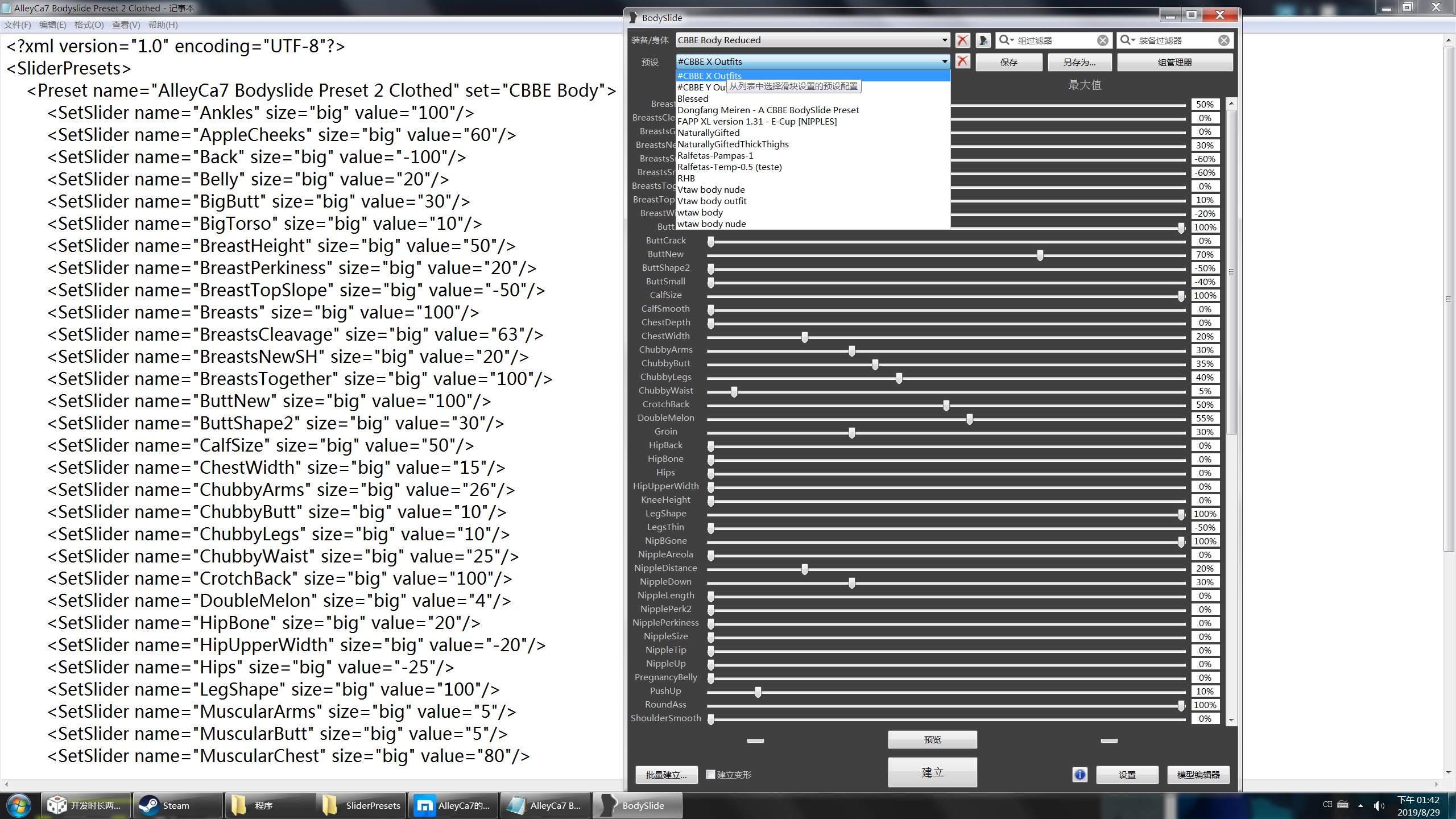The image size is (1456, 819).
Task: Select the RHB preset
Action: (x=813, y=178)
